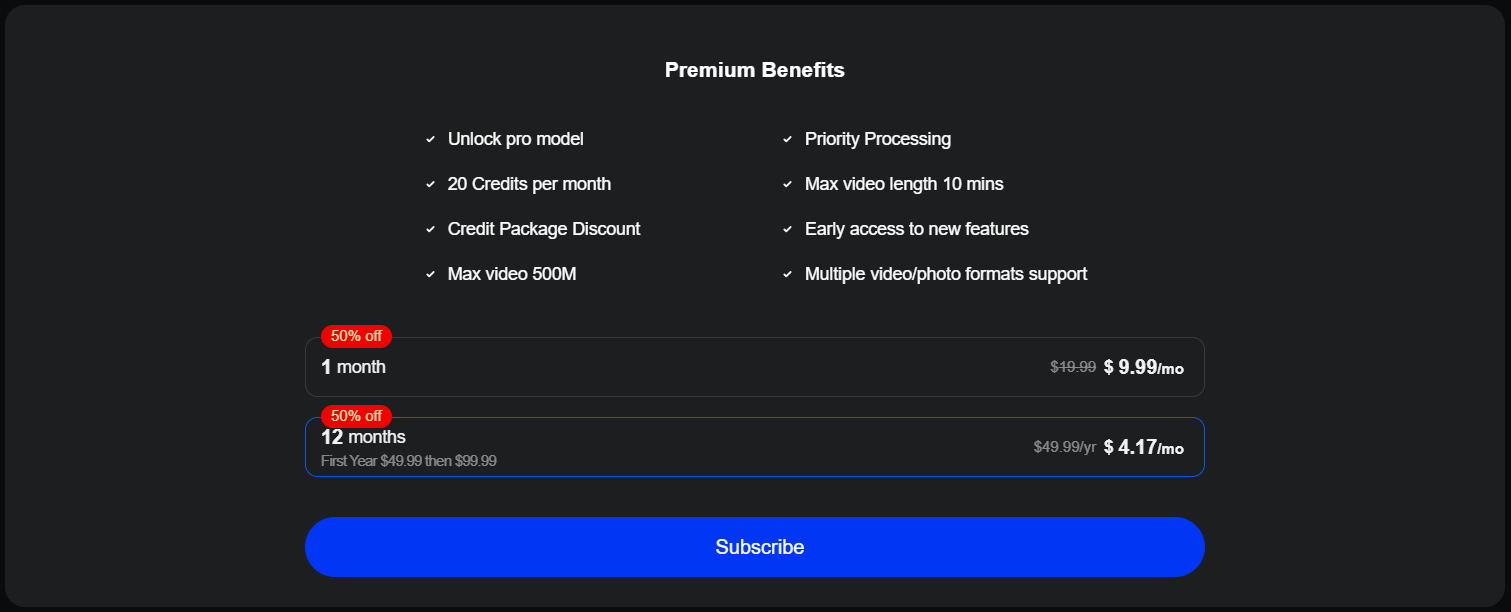Screen dimensions: 1511x612
Task: Click the Priority Processing benefit text
Action: pyautogui.click(x=877, y=139)
